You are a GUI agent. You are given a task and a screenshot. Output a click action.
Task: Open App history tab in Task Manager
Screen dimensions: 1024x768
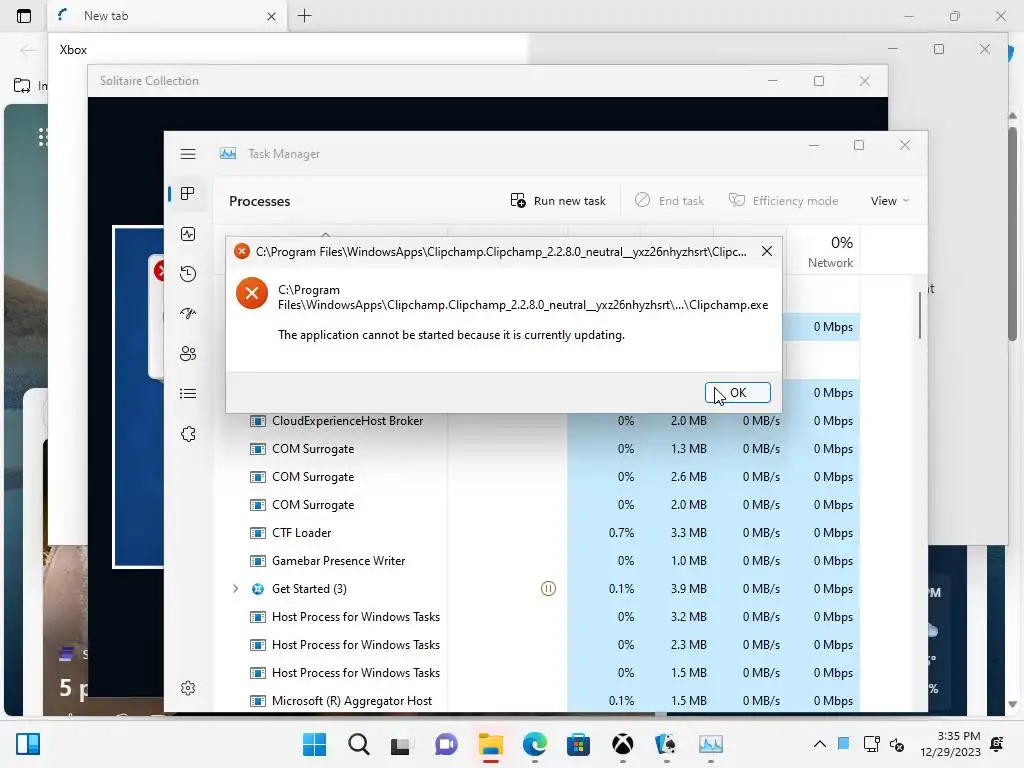pyautogui.click(x=188, y=274)
